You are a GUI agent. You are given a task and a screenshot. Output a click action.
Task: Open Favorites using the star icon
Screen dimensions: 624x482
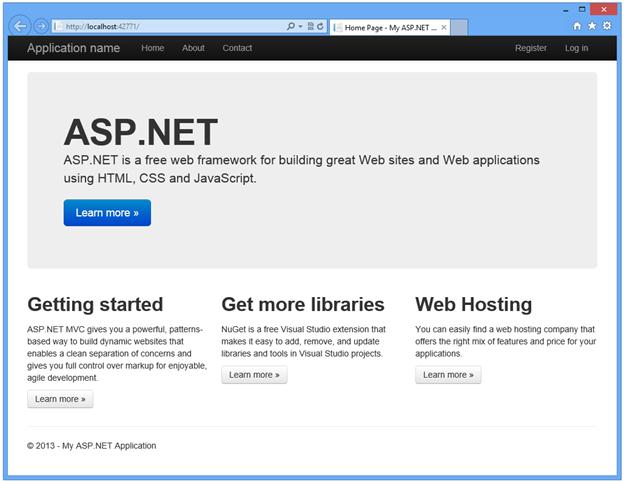click(x=592, y=26)
